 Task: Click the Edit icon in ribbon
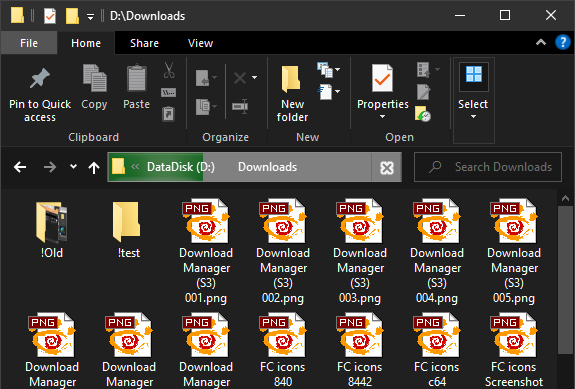pos(423,92)
